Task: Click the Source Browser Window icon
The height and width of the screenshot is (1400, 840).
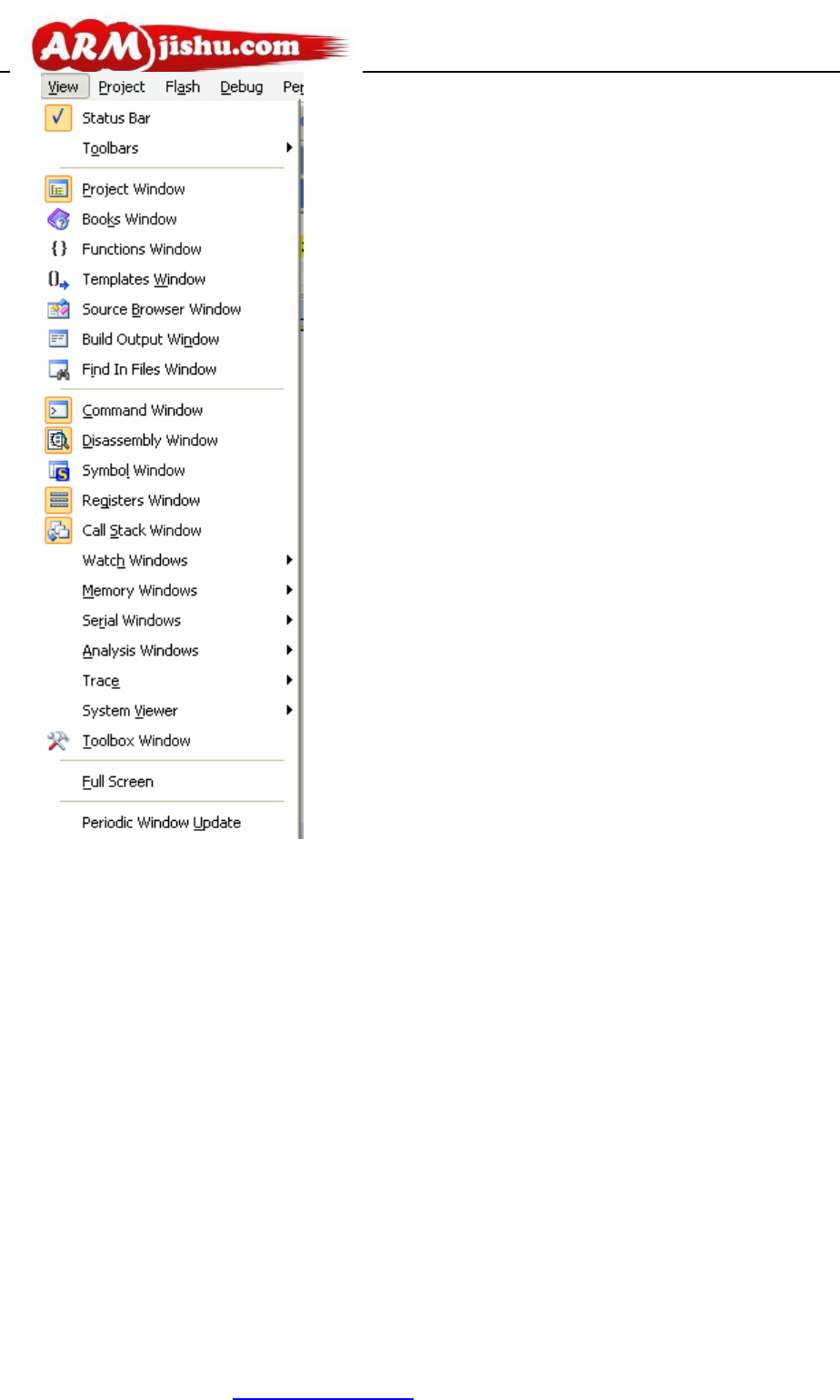Action: click(x=58, y=309)
